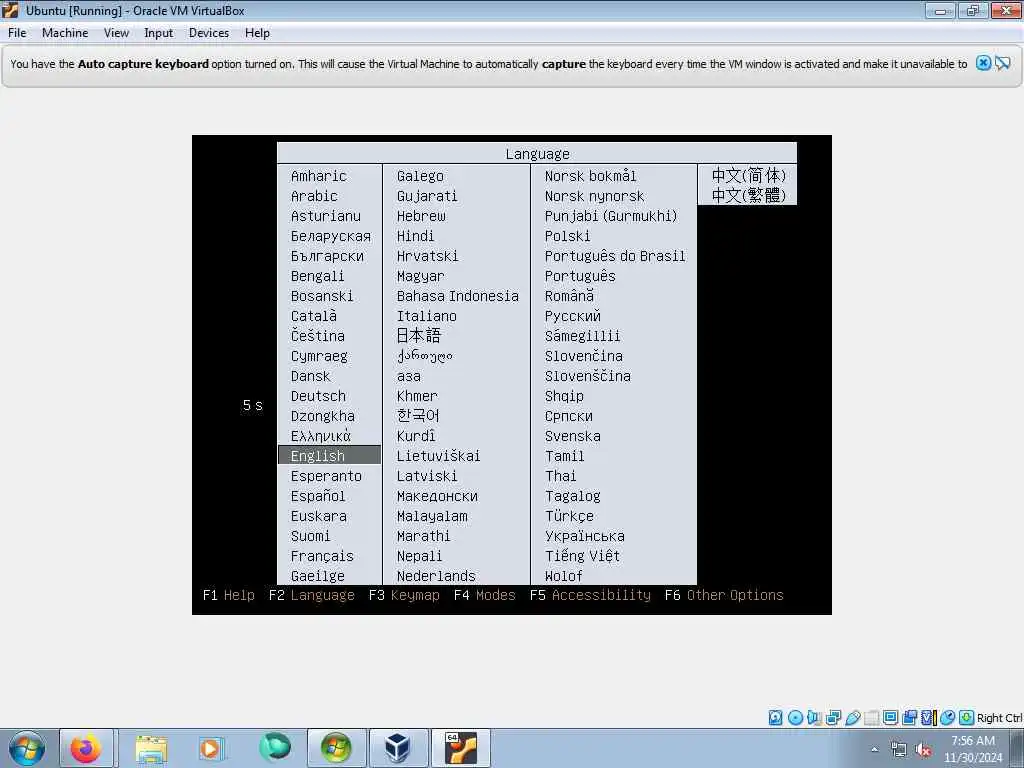The height and width of the screenshot is (768, 1024).
Task: Open the Windows Start menu orb
Action: [x=27, y=748]
